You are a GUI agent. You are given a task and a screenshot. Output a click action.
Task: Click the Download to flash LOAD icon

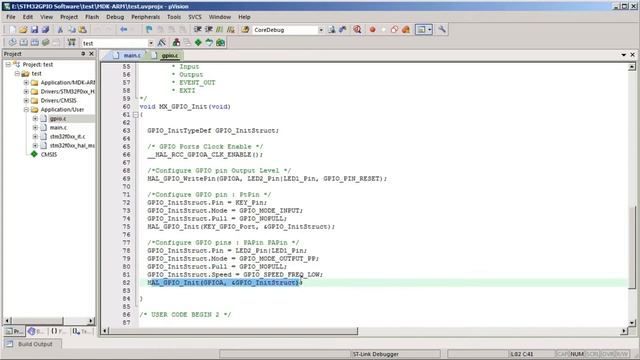pos(72,42)
